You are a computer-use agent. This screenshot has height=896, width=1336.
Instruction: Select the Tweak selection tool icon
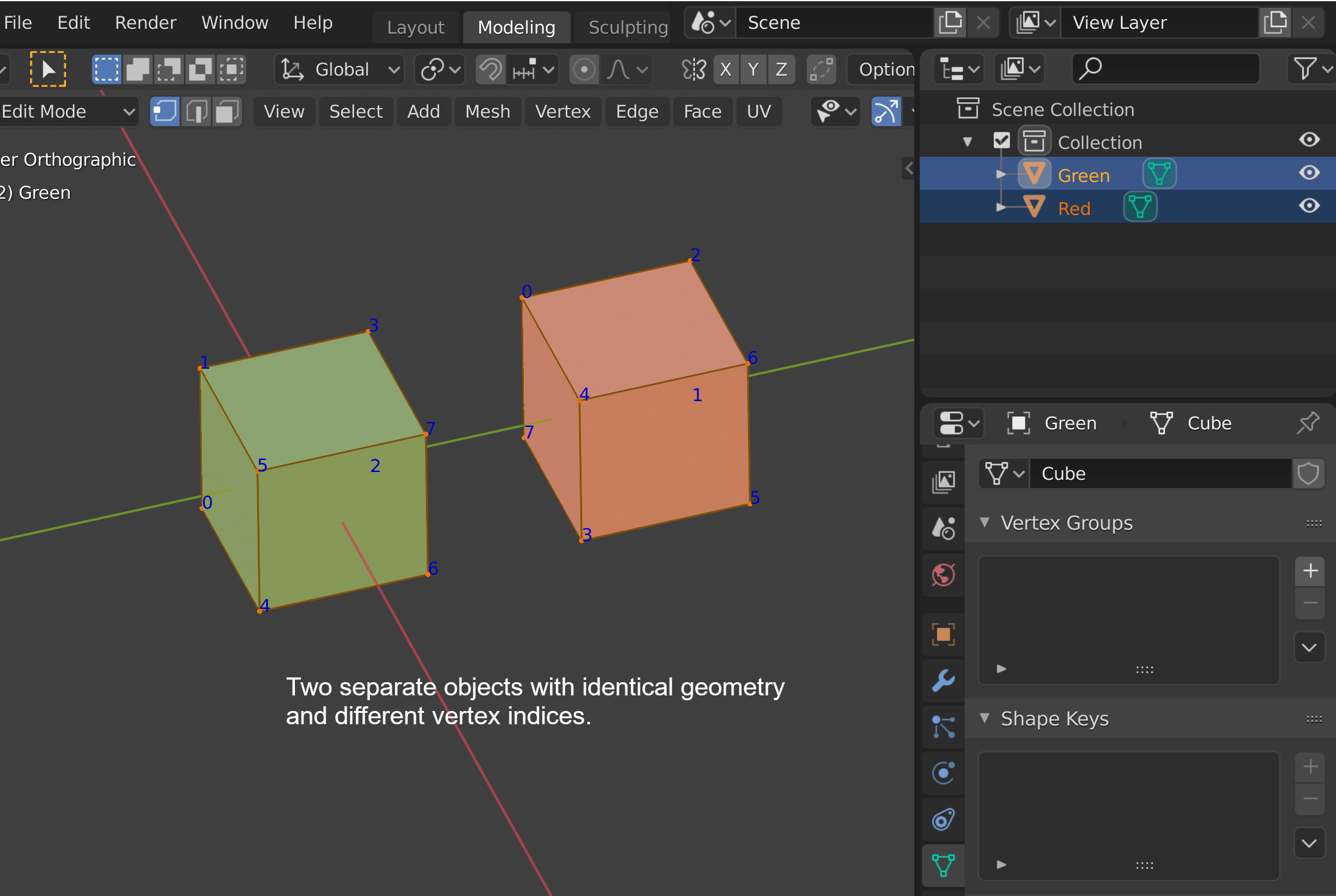click(48, 70)
